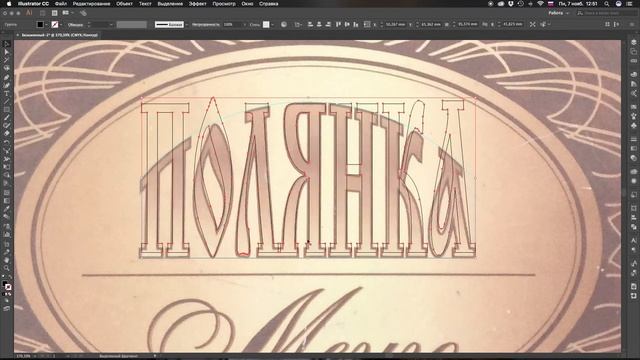The width and height of the screenshot is (640, 360).
Task: Select the Zoom tool
Action: point(7,268)
